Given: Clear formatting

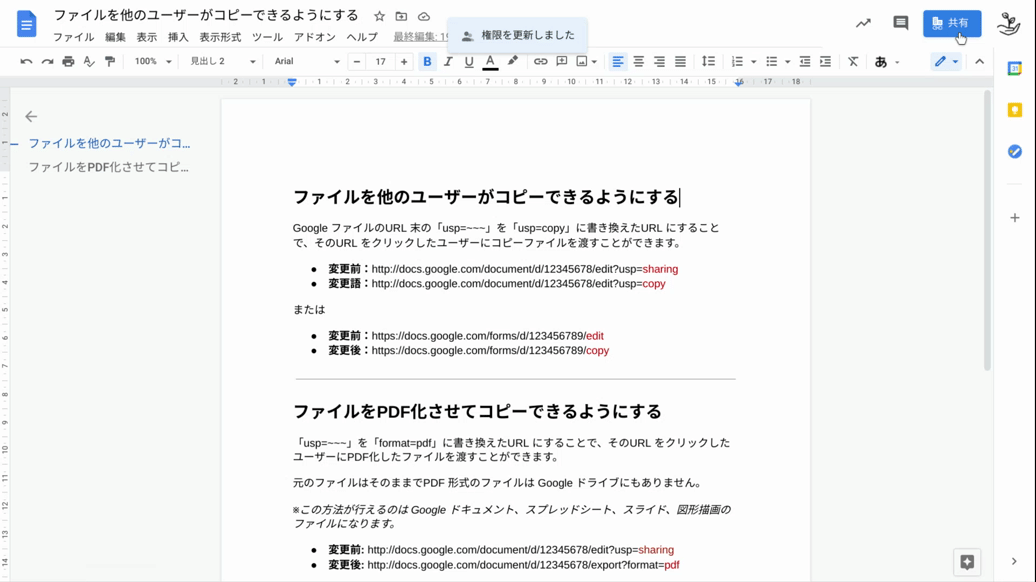Looking at the screenshot, I should point(853,61).
